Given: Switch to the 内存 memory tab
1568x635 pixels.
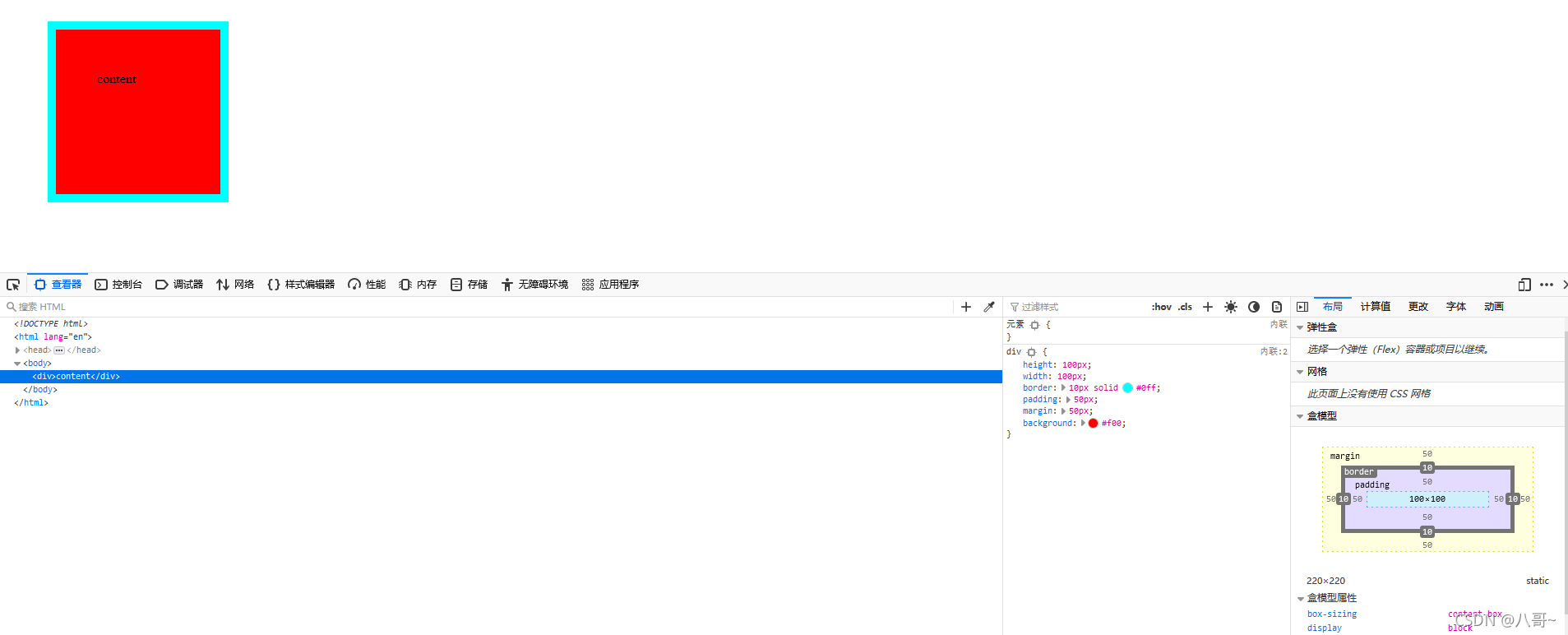Looking at the screenshot, I should (418, 285).
